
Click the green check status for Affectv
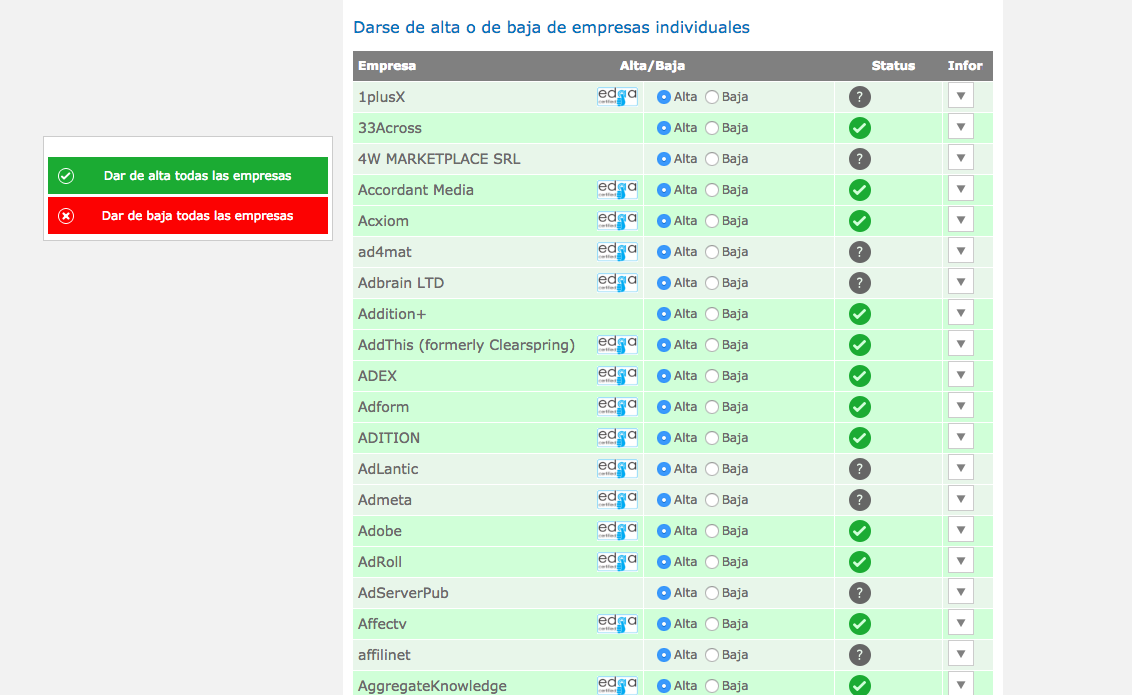tap(859, 624)
